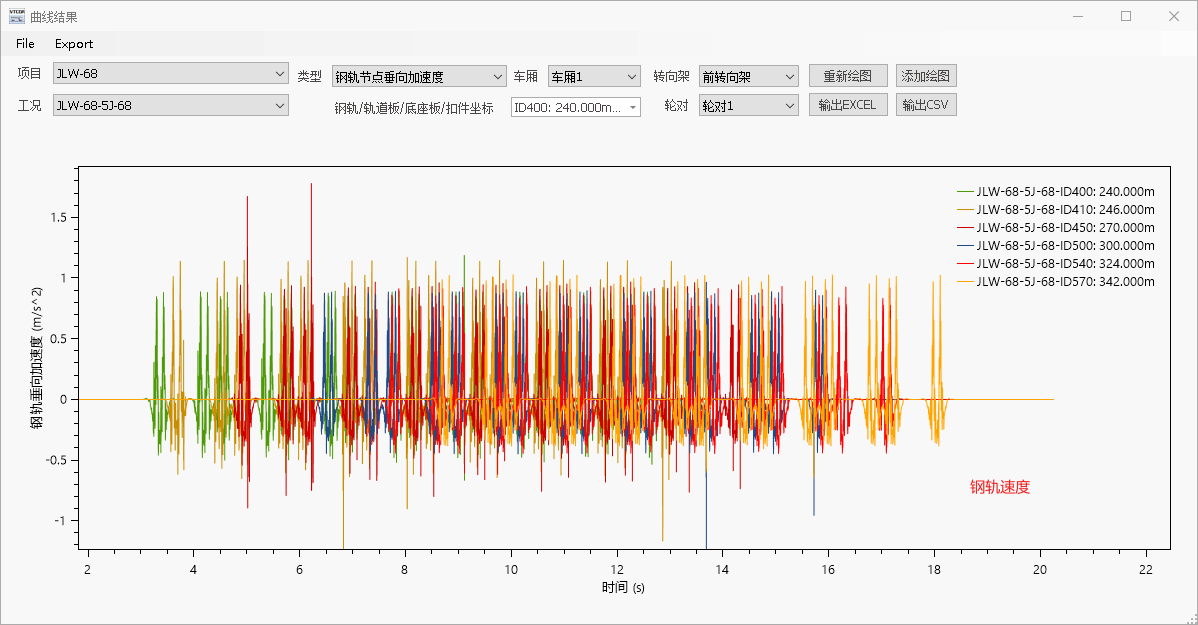Click the 时间 (s) x-axis label
The width and height of the screenshot is (1198, 625).
[623, 587]
